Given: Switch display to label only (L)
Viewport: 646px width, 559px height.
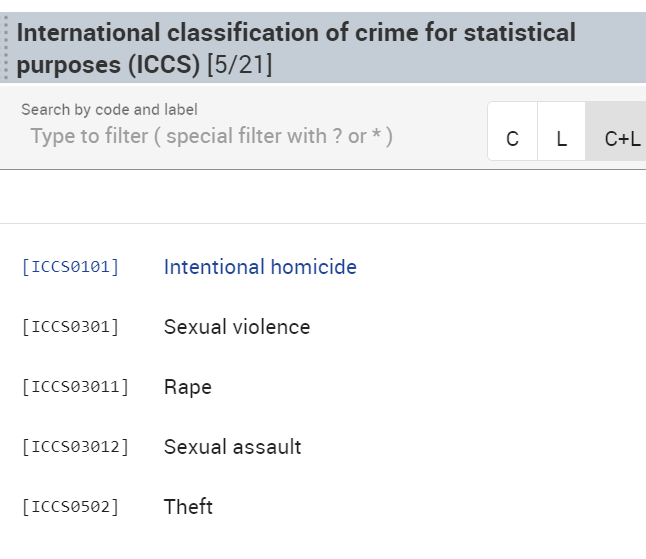Looking at the screenshot, I should click(x=562, y=139).
